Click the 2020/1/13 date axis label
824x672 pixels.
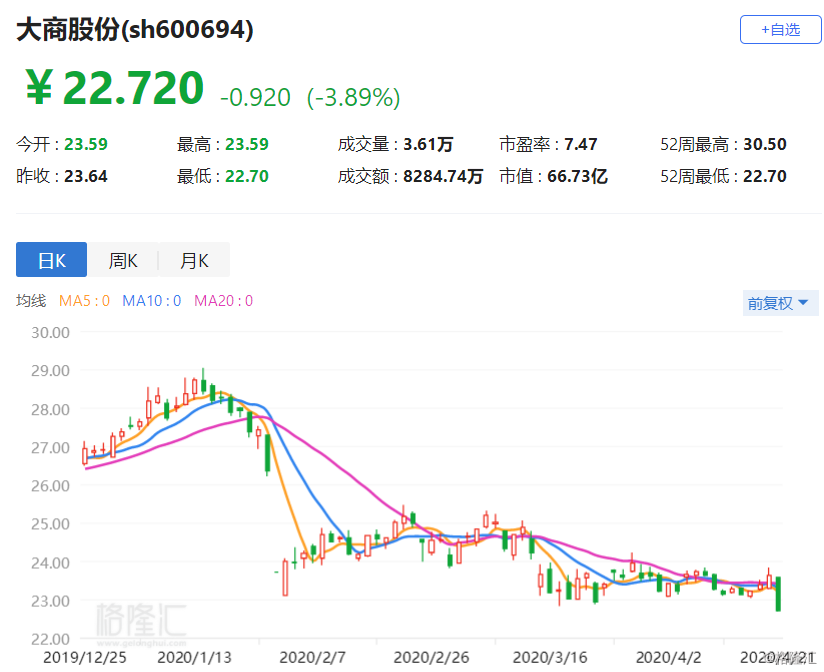point(194,657)
